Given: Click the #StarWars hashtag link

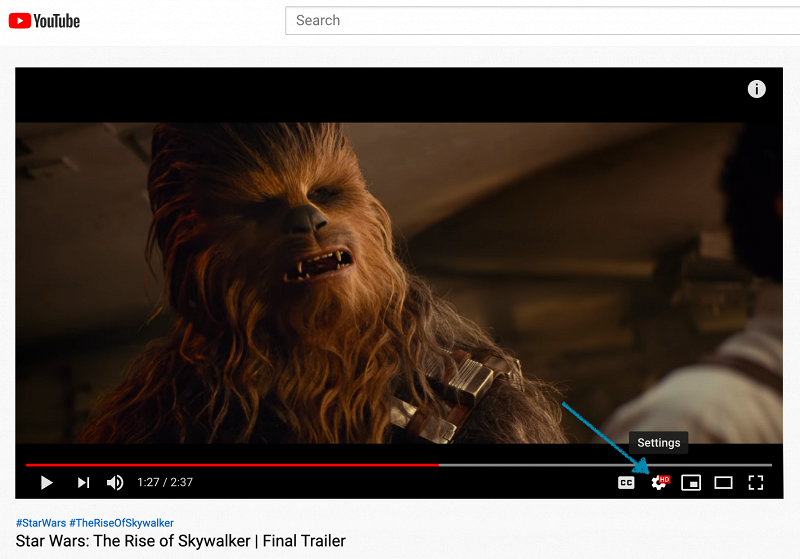Looking at the screenshot, I should [x=41, y=523].
